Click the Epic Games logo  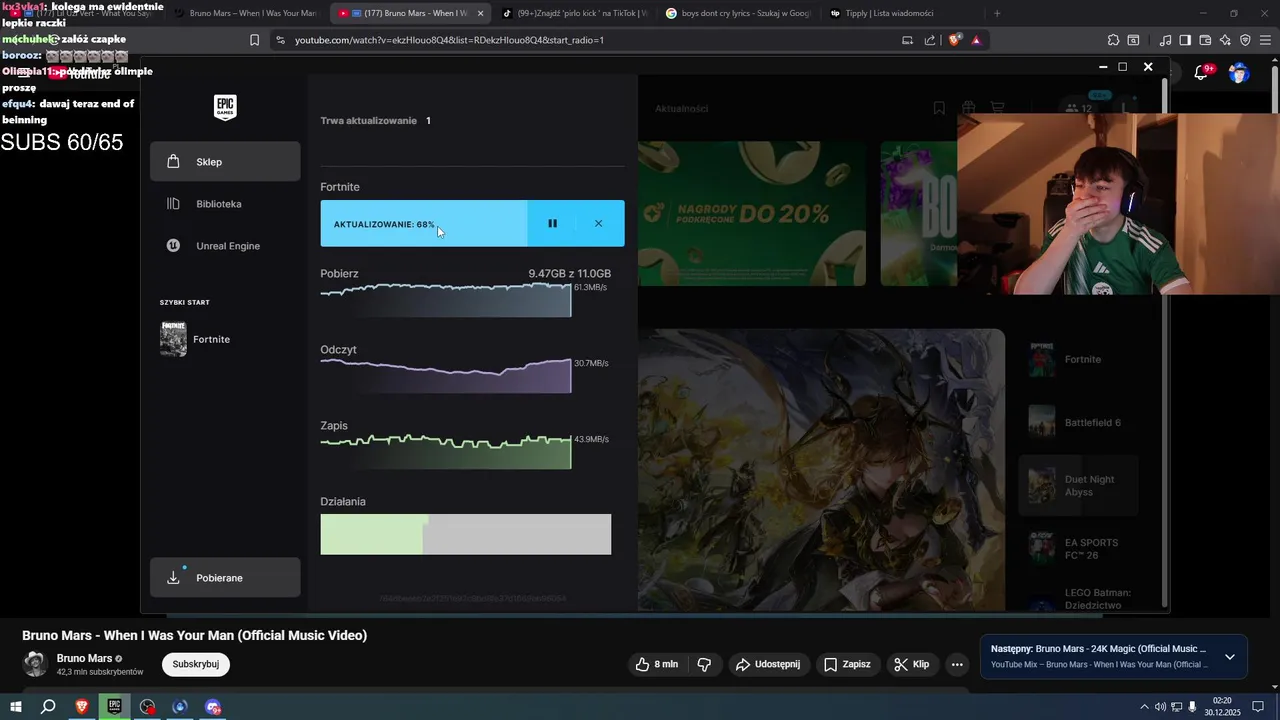click(225, 107)
